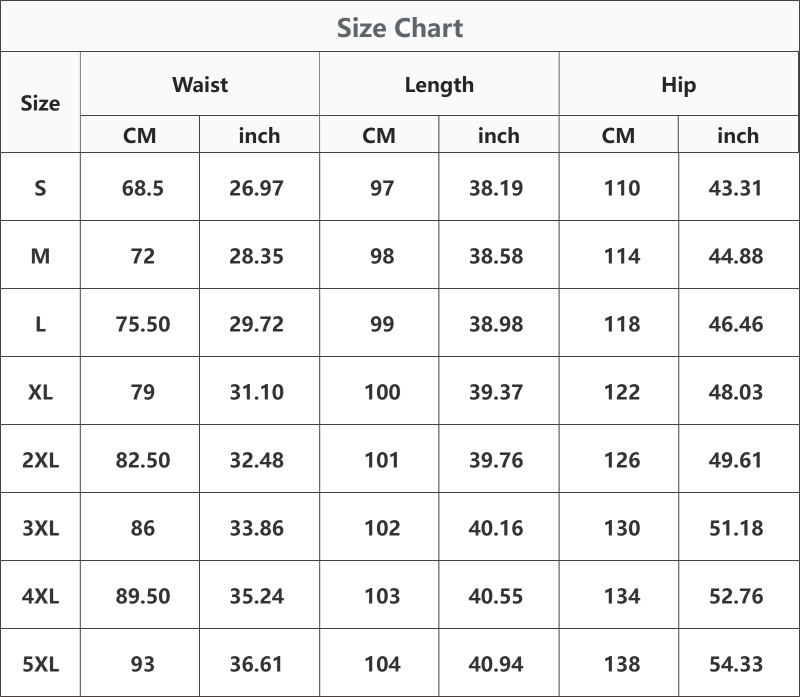Viewport: 800px width, 697px height.
Task: Select the Hip column header
Action: 679,85
